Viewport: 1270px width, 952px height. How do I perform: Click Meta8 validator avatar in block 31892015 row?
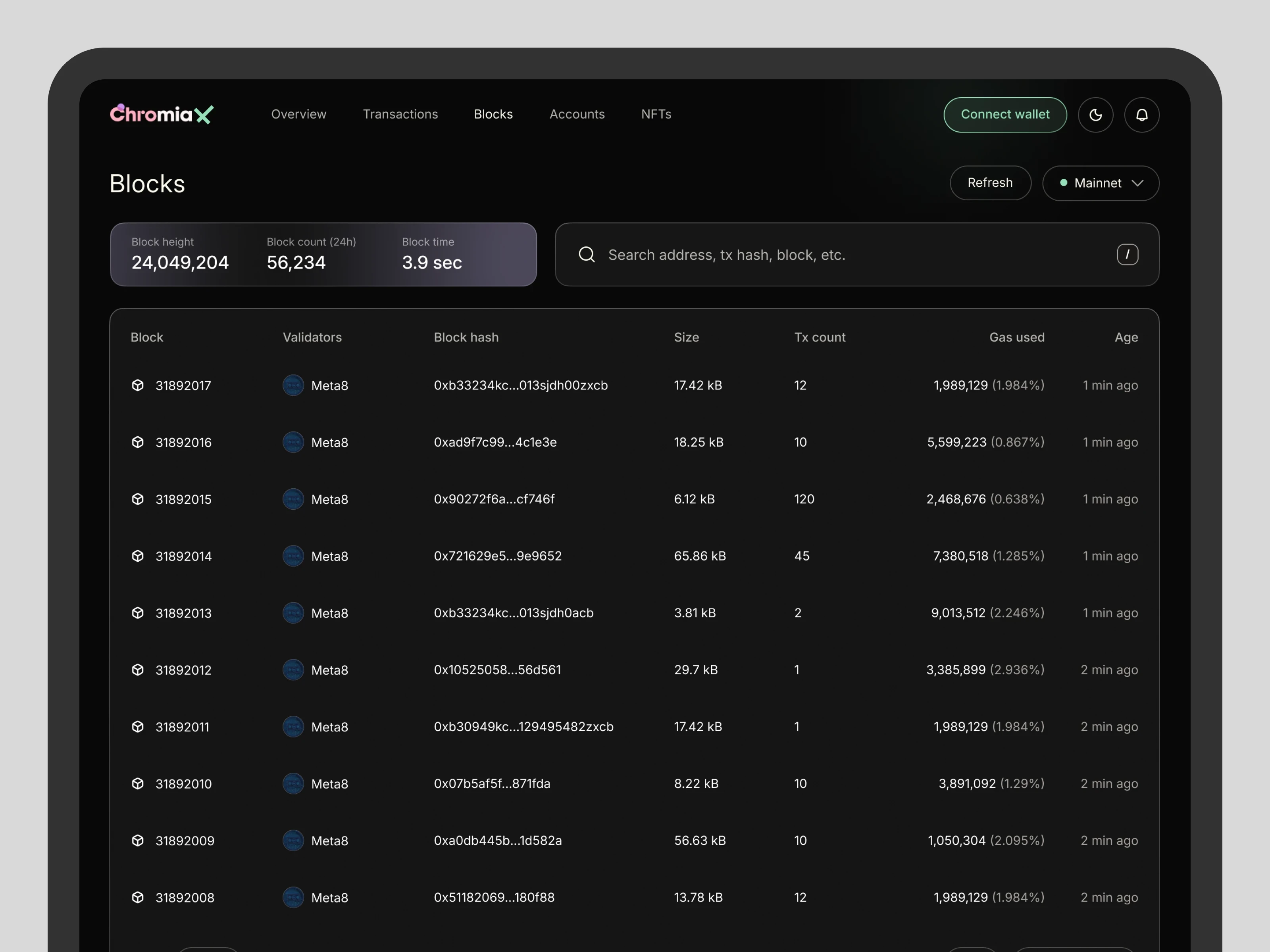[x=293, y=499]
